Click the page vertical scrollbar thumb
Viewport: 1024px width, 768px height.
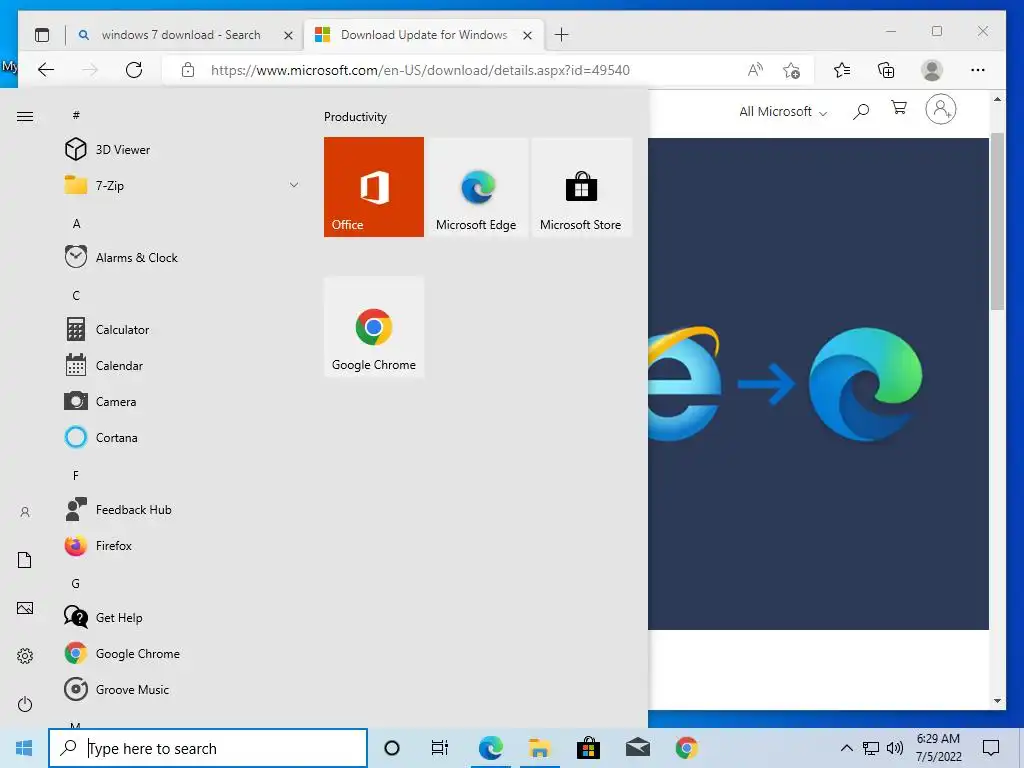pyautogui.click(x=997, y=222)
